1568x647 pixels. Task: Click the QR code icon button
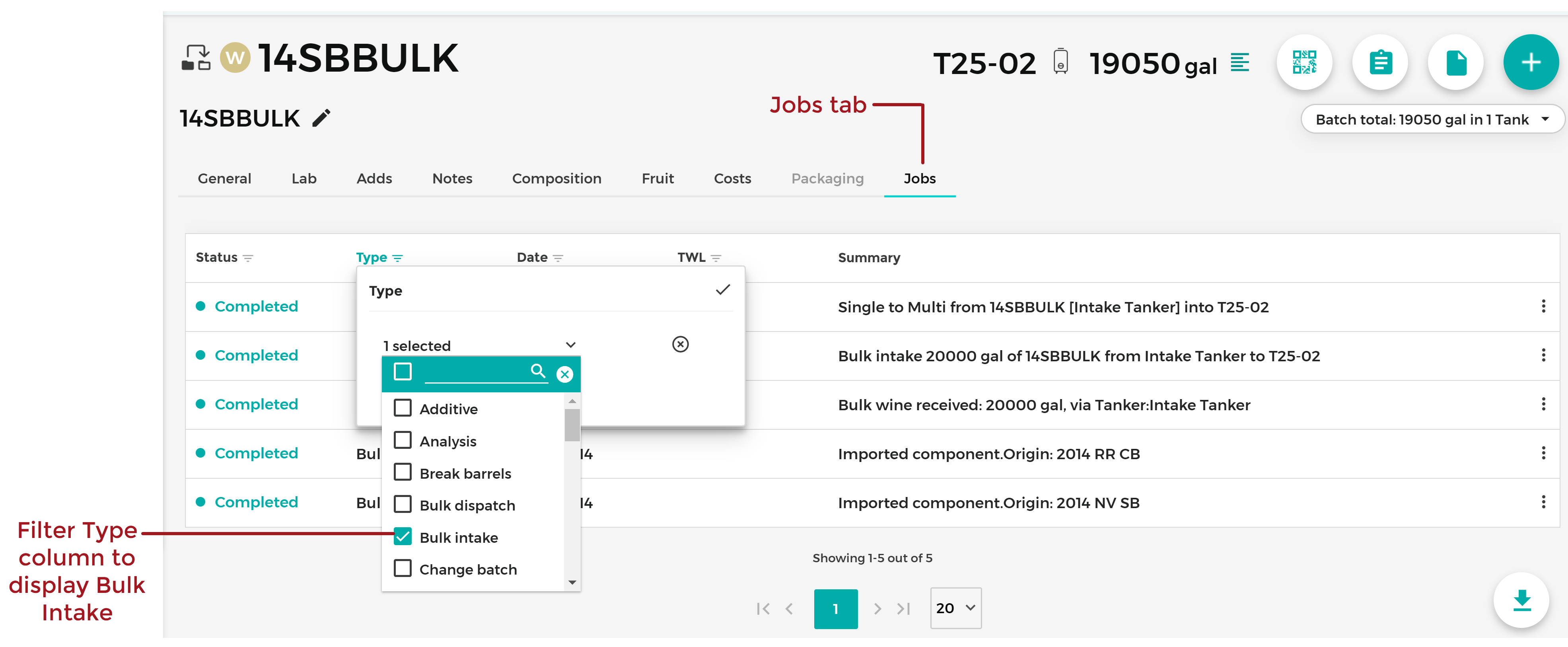tap(1304, 63)
